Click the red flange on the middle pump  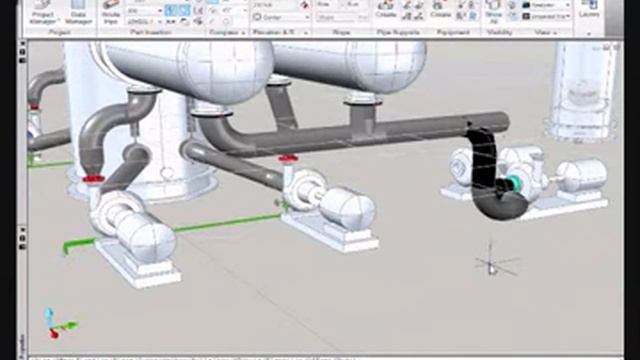tap(288, 158)
